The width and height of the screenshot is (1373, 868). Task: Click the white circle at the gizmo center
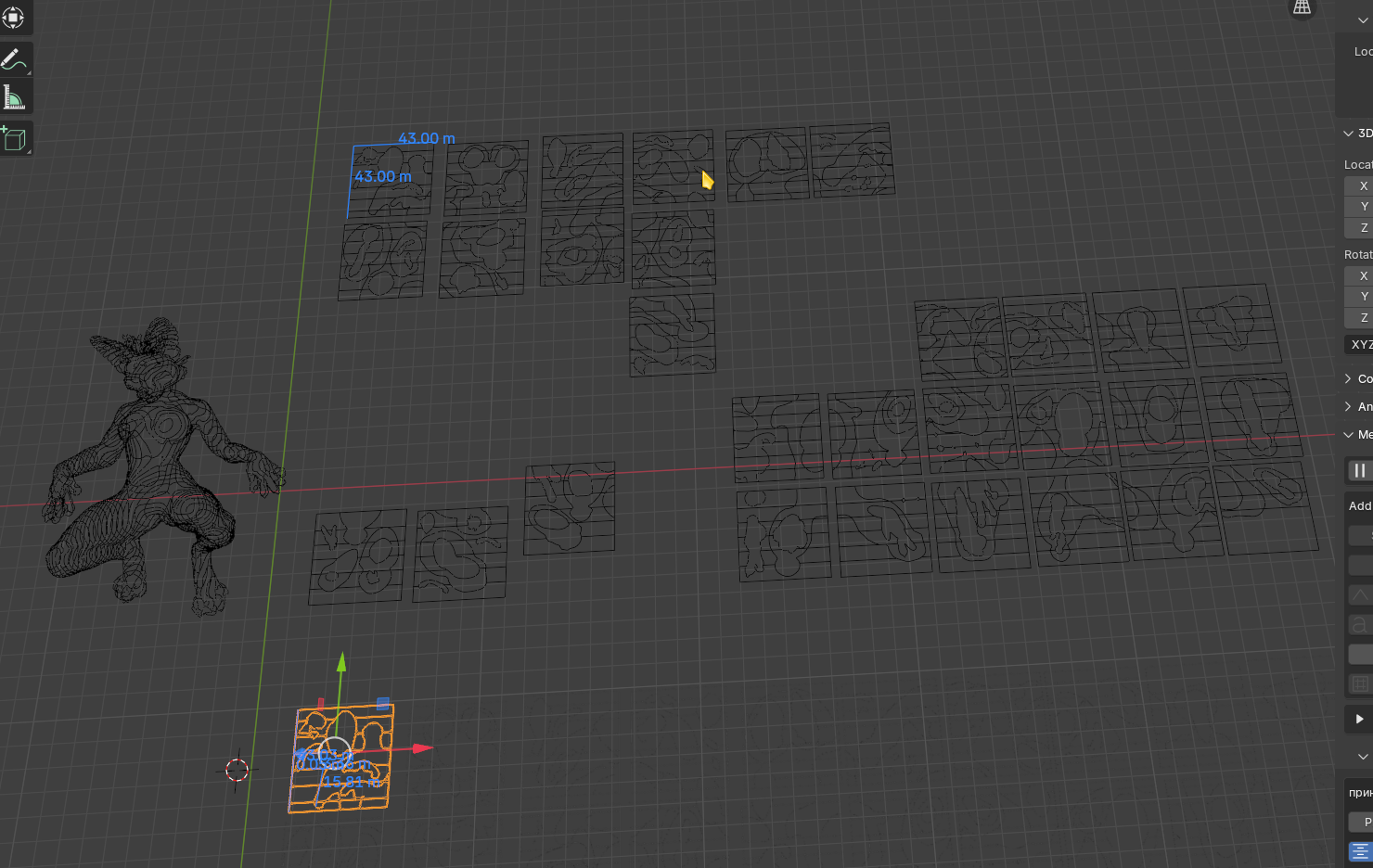point(334,753)
